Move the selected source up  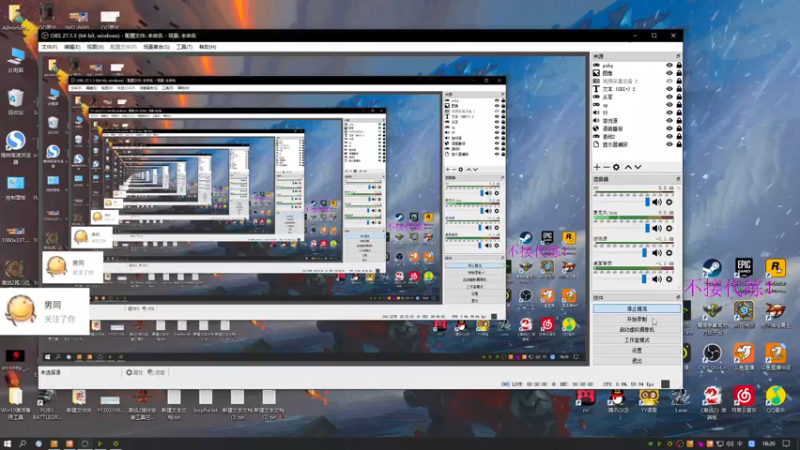tap(628, 167)
